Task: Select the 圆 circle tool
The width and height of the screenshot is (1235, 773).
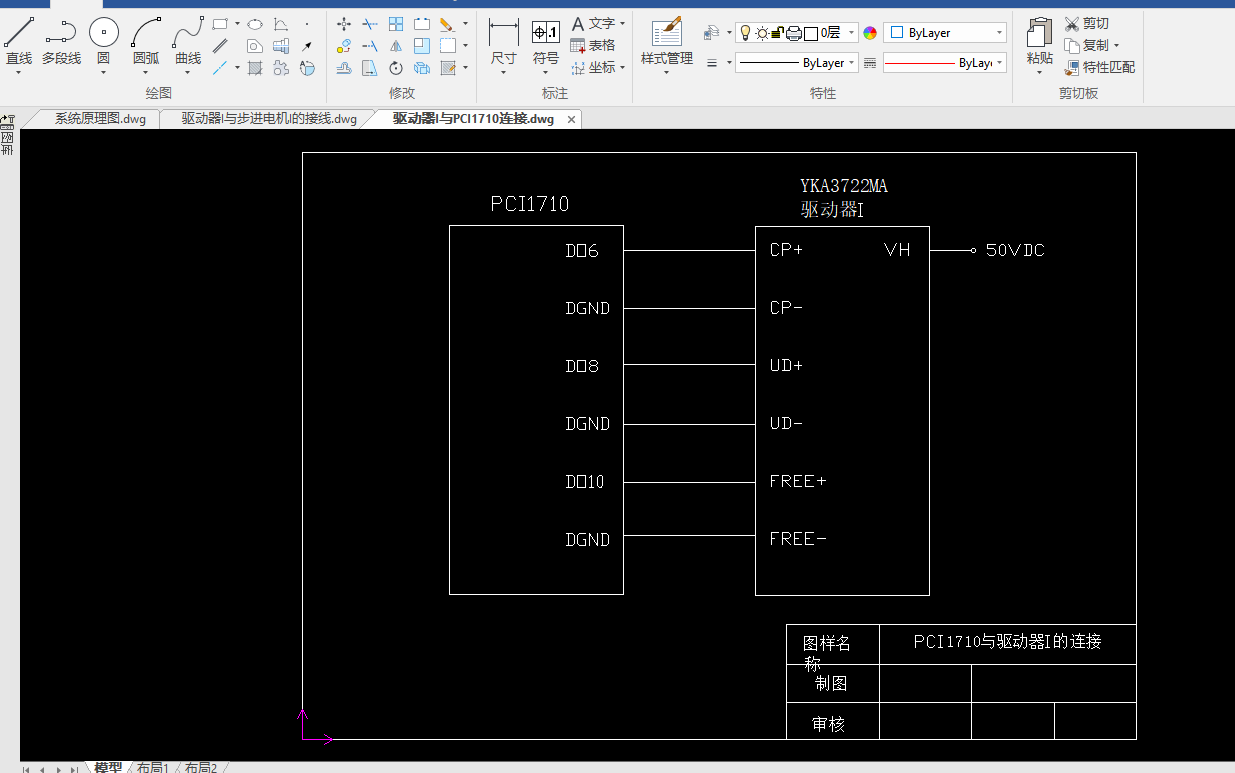Action: tap(103, 41)
